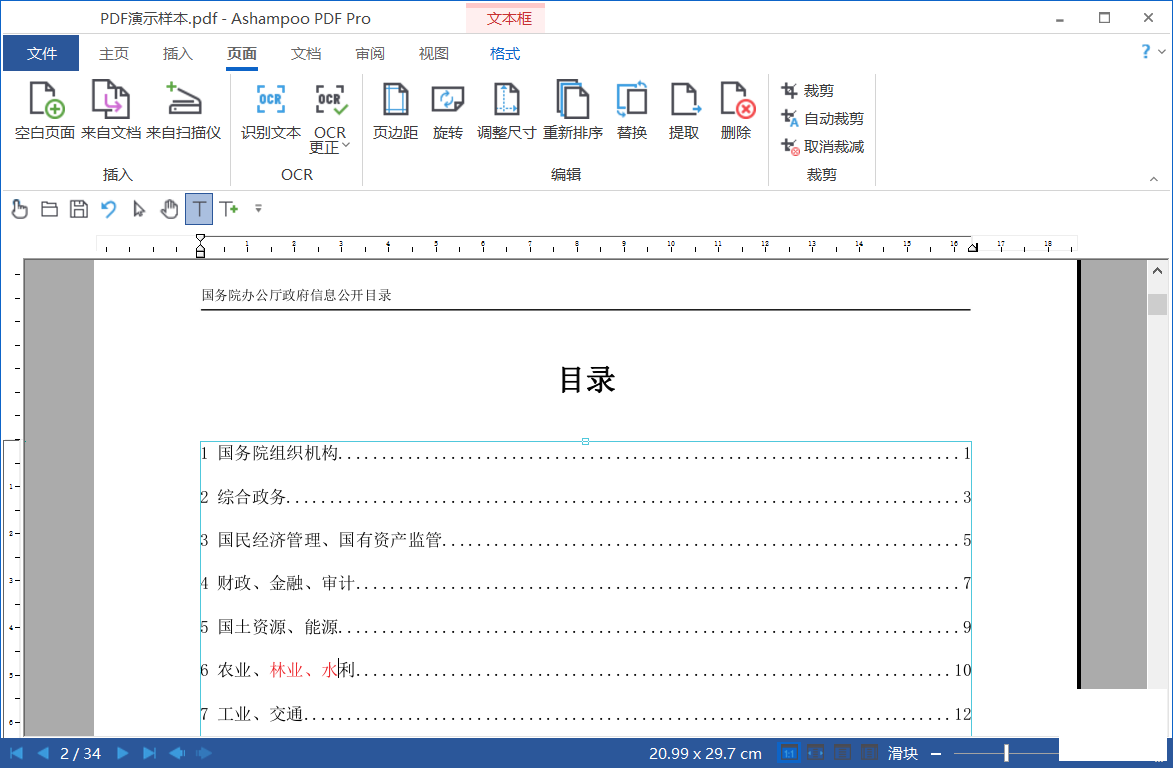Click the zoom out minus button
The image size is (1173, 768).
pyautogui.click(x=935, y=754)
